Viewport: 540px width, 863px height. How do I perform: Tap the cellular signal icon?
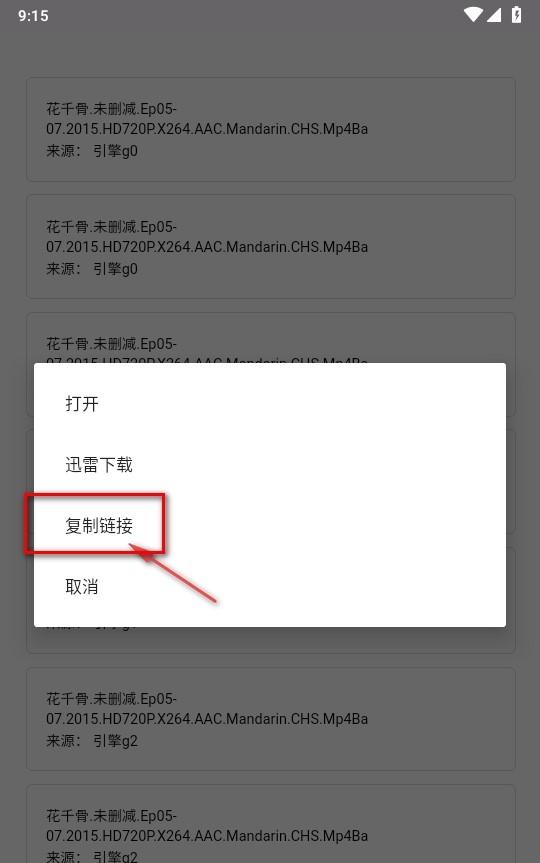[494, 15]
